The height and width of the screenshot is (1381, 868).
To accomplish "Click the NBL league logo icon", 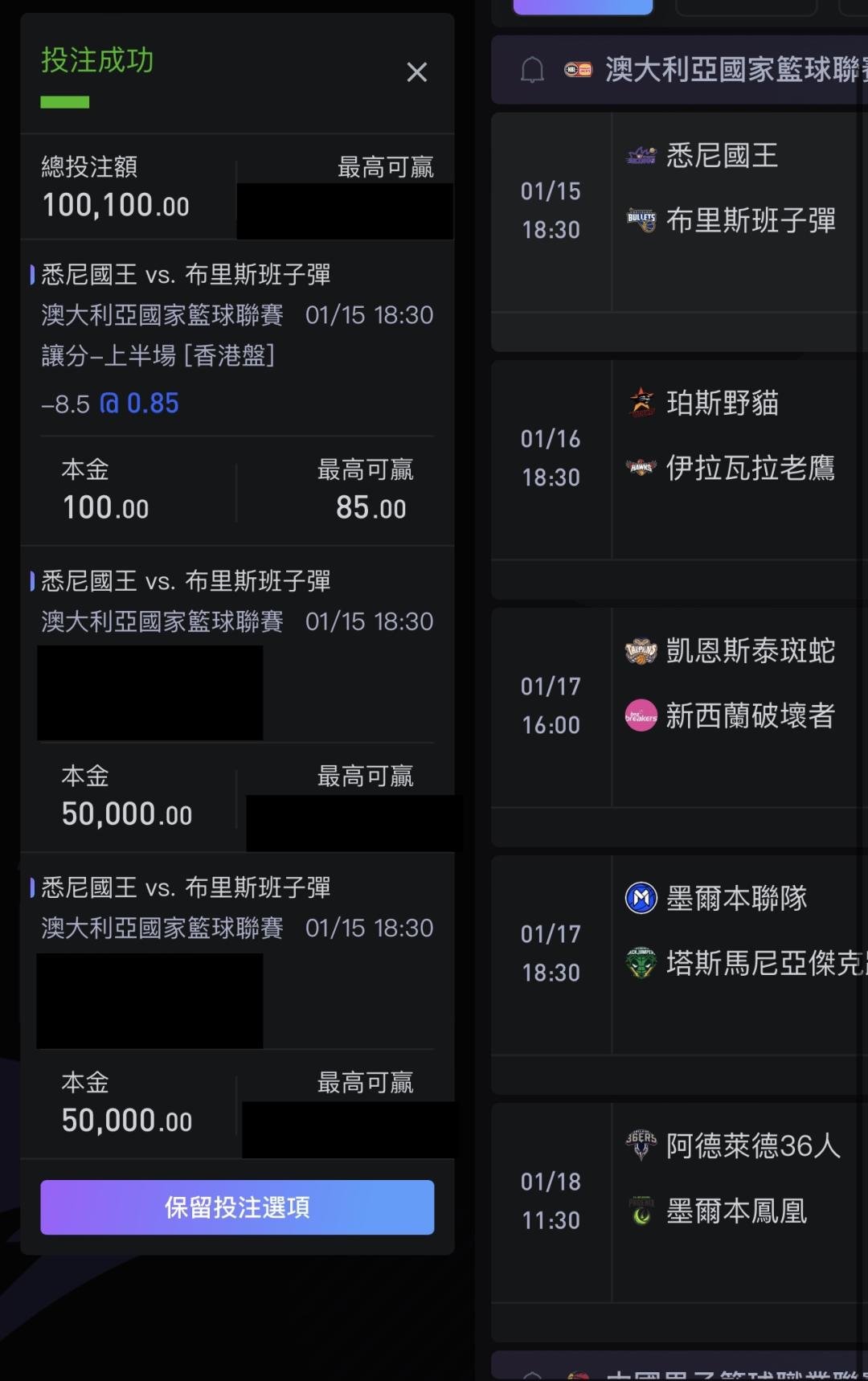I will pyautogui.click(x=578, y=70).
